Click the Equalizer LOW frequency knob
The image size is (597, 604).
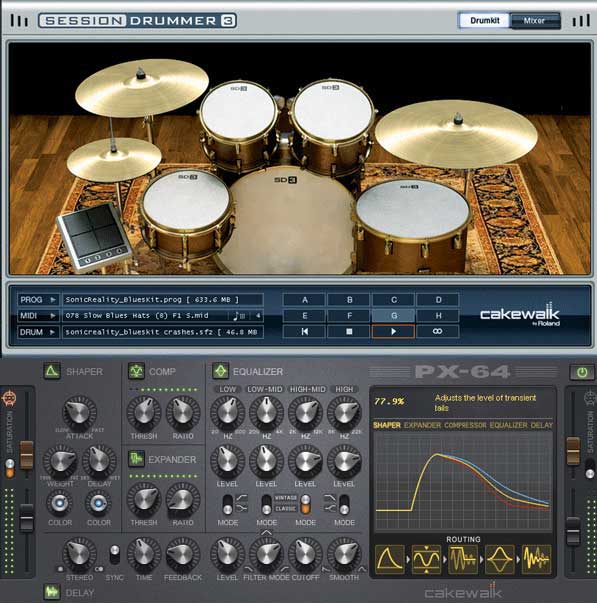(x=227, y=413)
